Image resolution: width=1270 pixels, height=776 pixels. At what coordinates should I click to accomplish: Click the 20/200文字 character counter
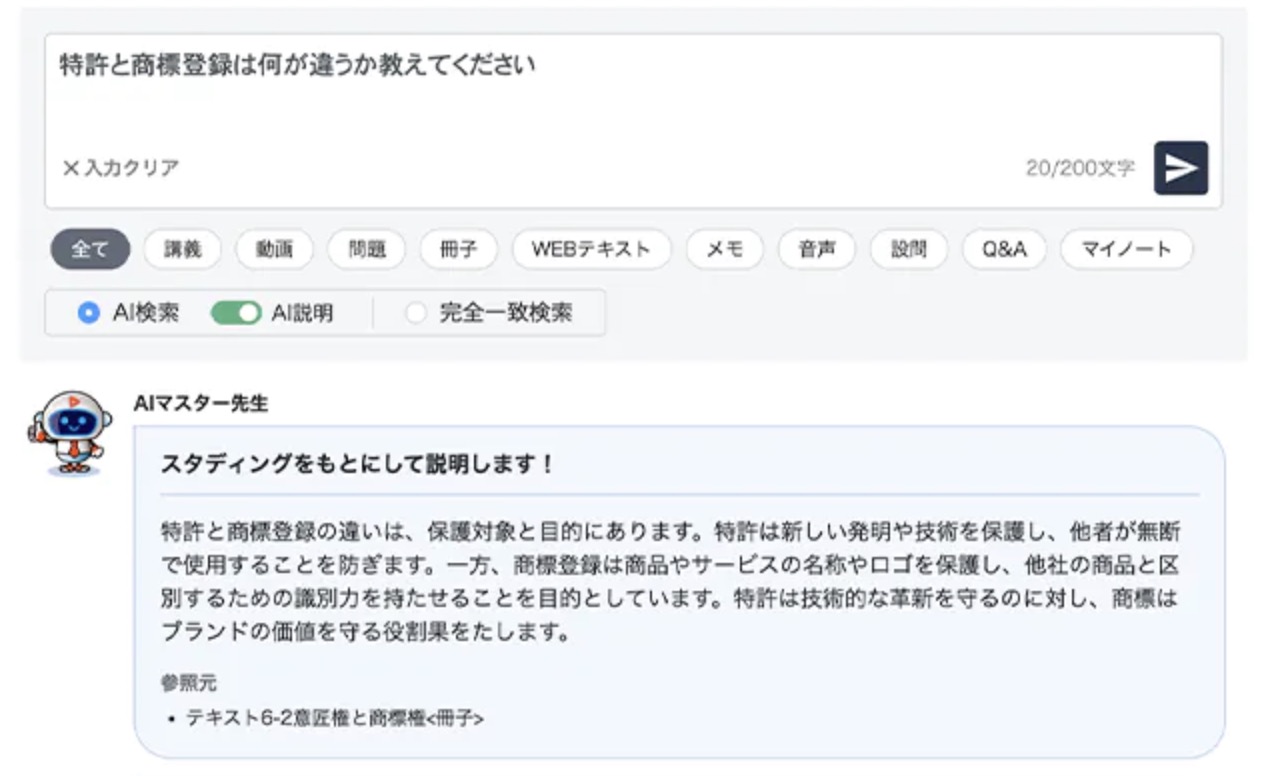pos(1080,168)
